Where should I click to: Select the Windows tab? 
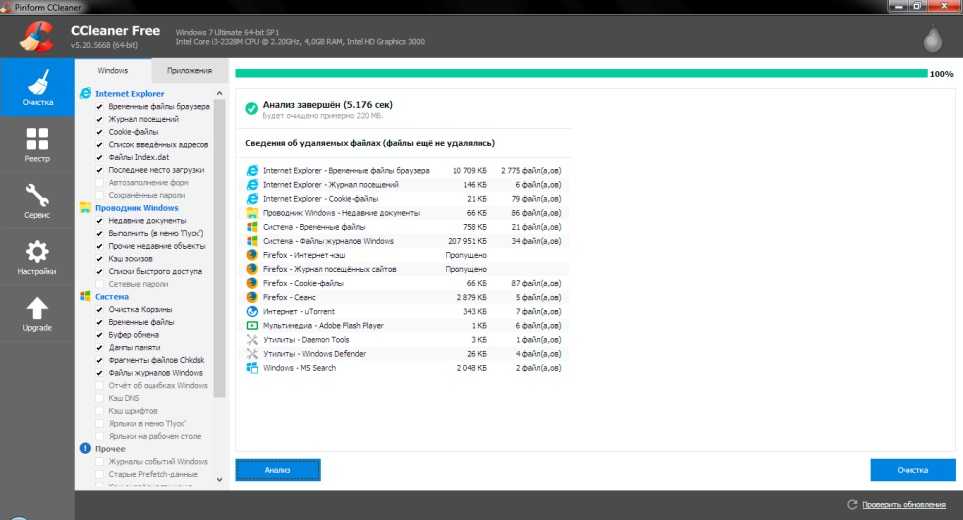coord(113,71)
